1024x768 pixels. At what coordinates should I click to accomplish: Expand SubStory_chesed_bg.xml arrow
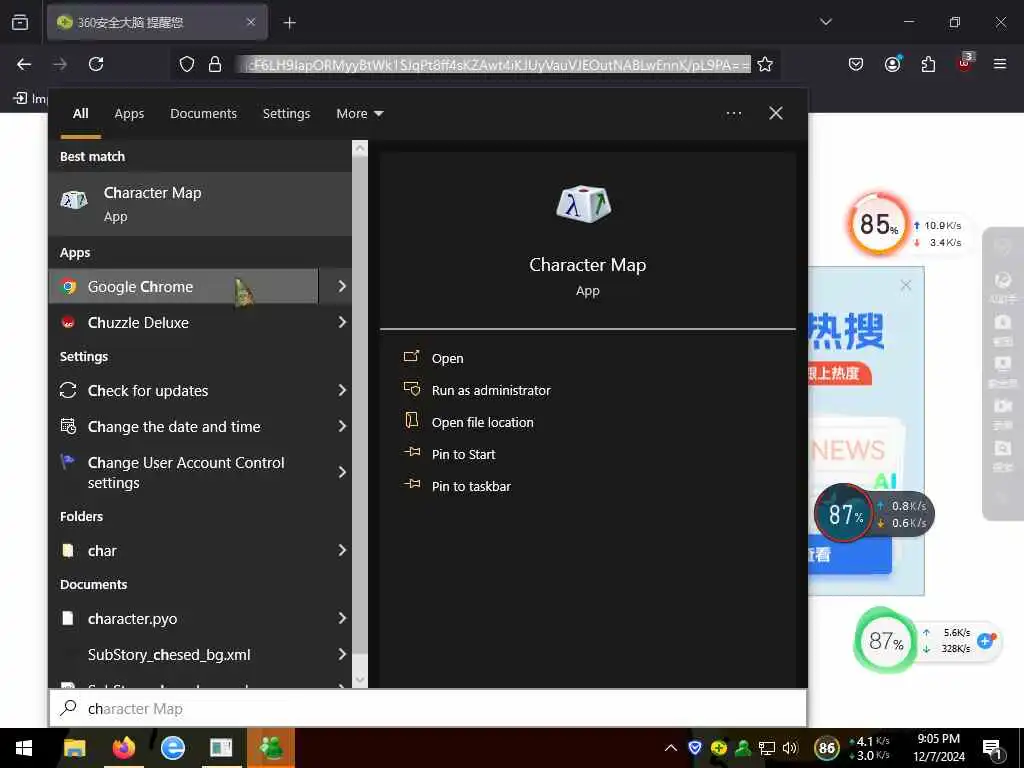pos(342,654)
